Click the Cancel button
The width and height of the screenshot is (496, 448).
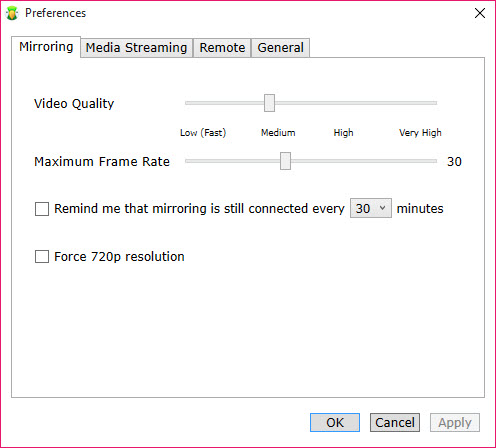[x=395, y=423]
